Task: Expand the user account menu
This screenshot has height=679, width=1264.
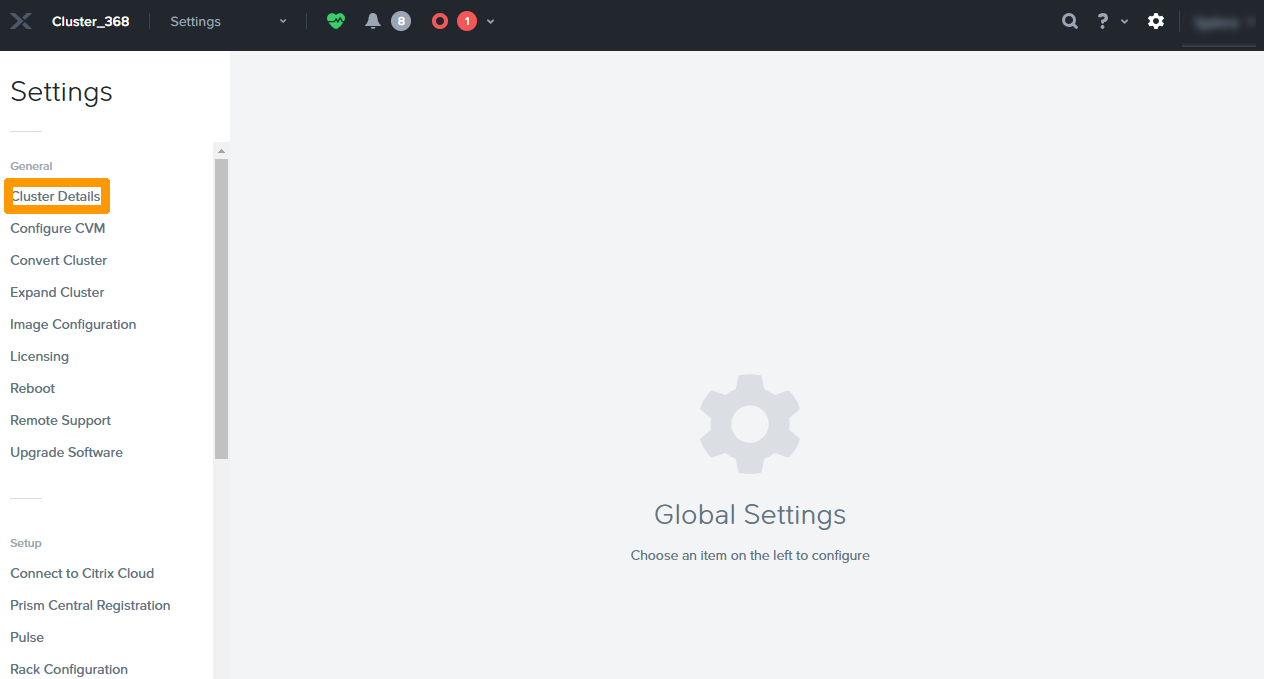Action: (x=1219, y=20)
